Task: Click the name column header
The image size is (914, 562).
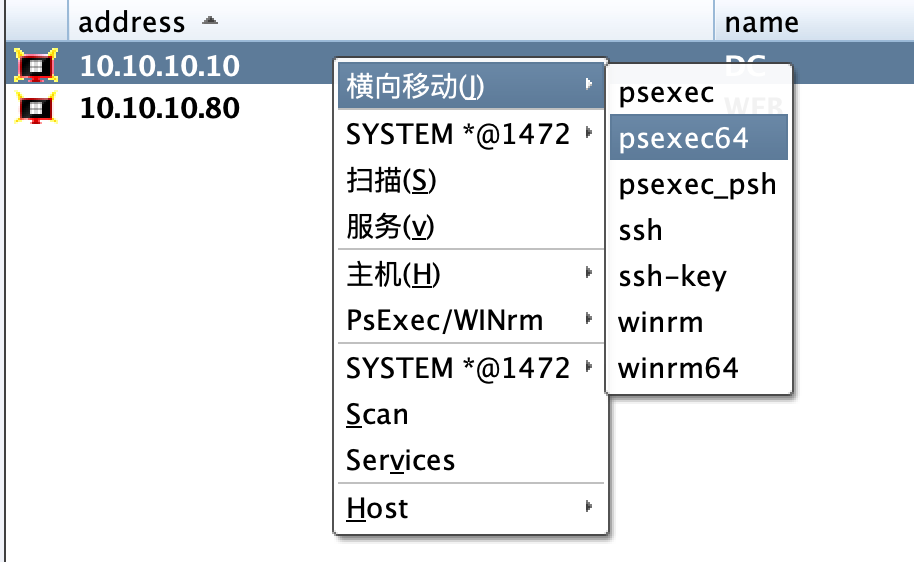Action: point(761,21)
